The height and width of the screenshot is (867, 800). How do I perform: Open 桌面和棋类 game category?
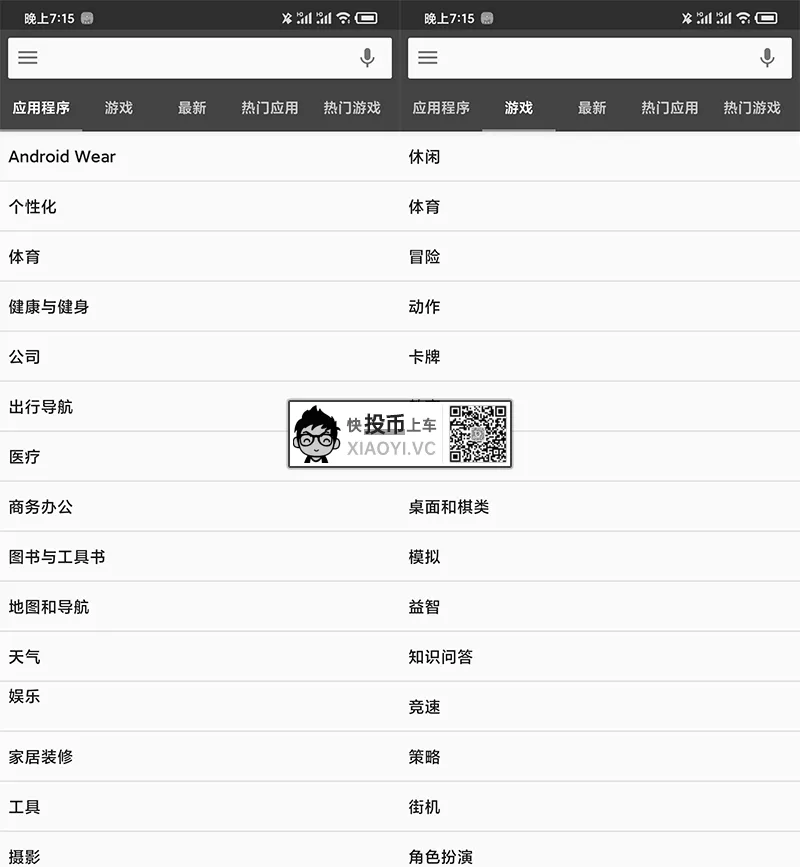600,507
